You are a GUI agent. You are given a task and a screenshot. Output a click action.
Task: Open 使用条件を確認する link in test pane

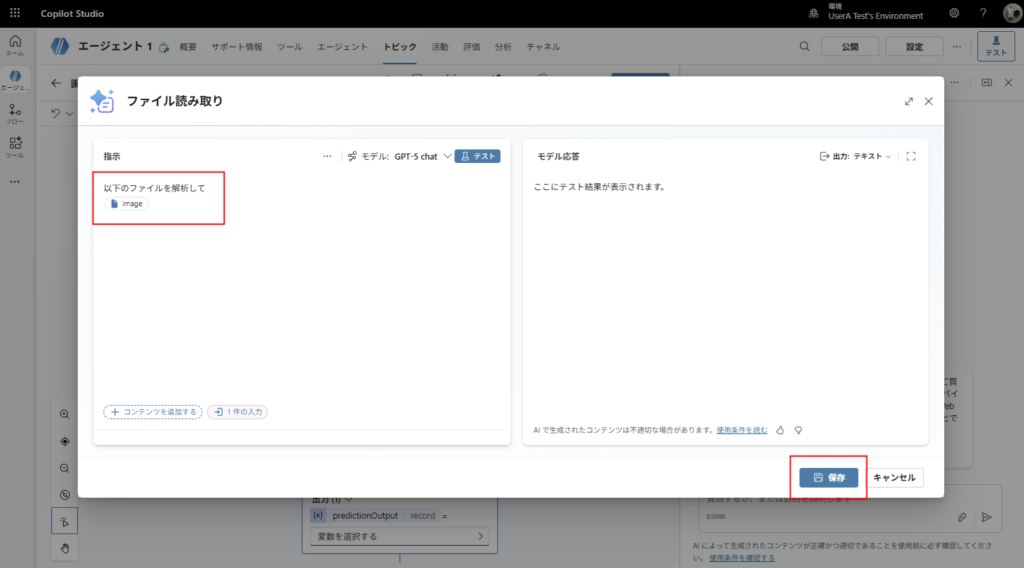tap(742, 558)
